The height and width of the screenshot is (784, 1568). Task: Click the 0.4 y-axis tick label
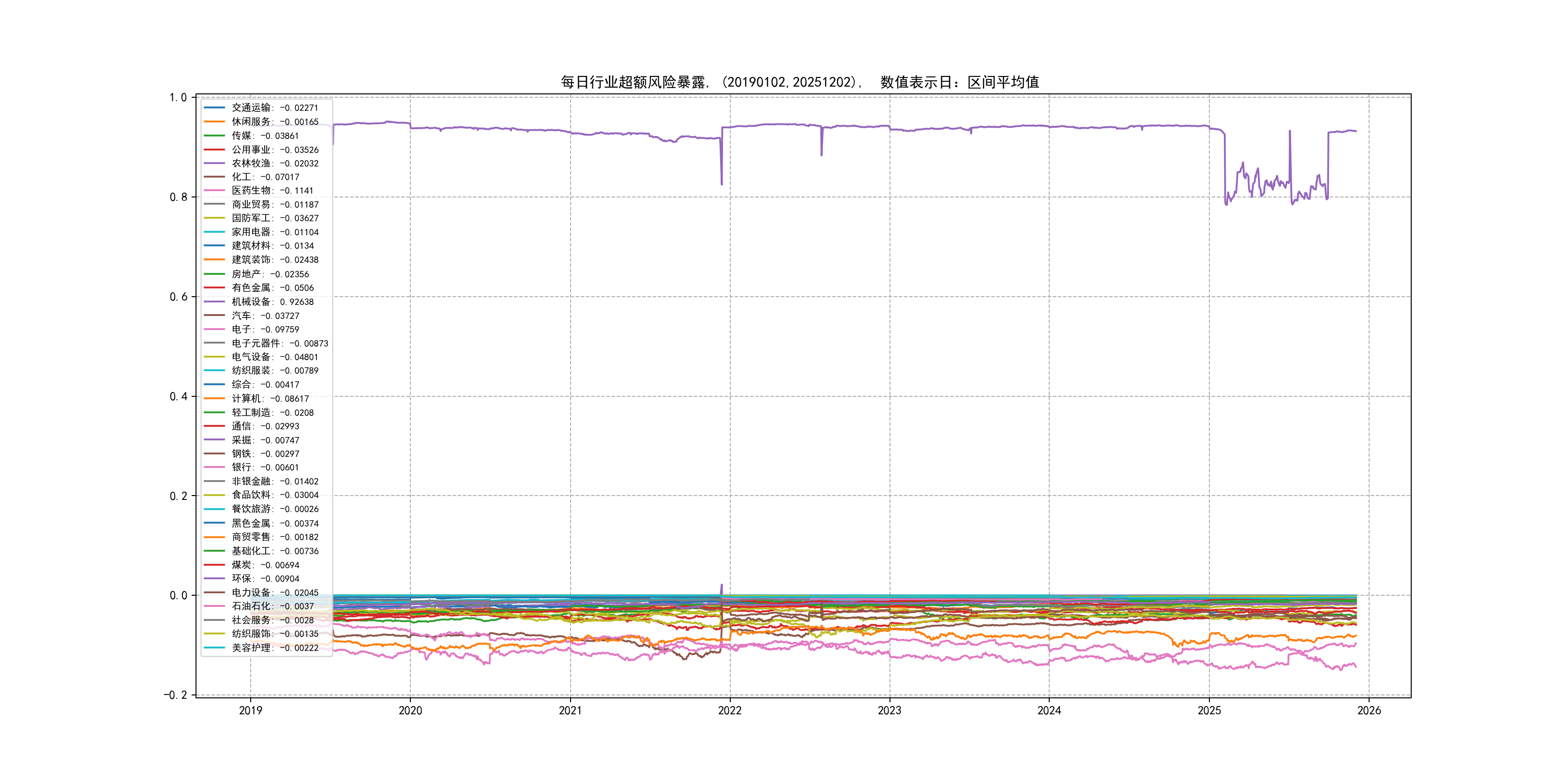click(179, 396)
